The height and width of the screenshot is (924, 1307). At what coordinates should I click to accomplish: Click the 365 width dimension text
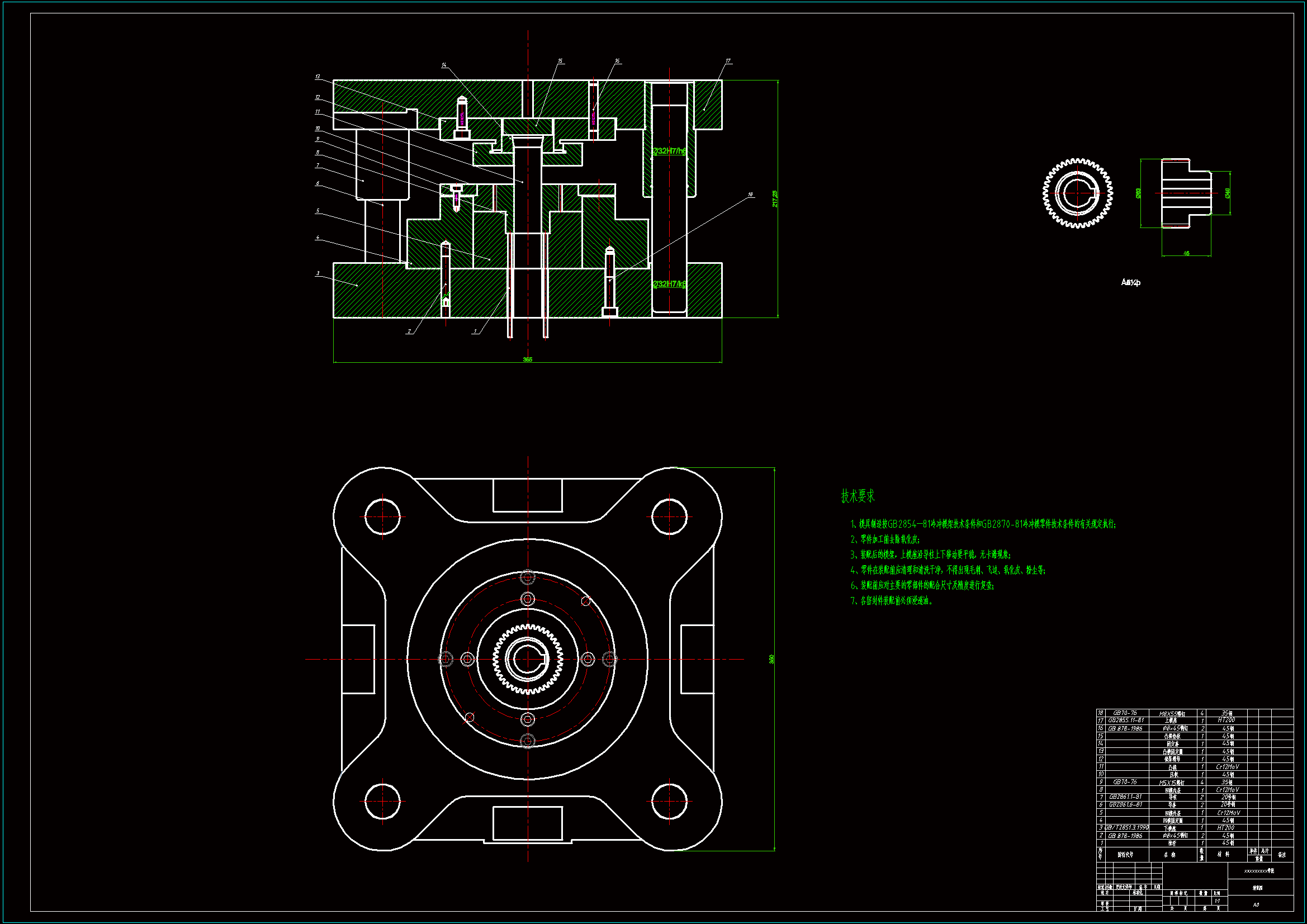527,359
